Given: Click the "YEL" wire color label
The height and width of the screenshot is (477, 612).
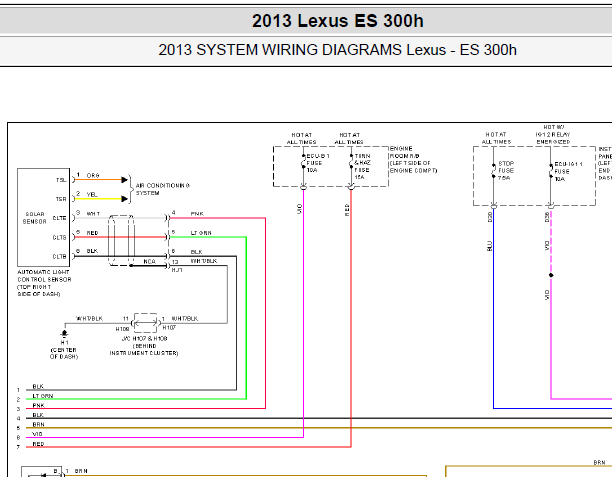Looking at the screenshot, I should tap(92, 194).
